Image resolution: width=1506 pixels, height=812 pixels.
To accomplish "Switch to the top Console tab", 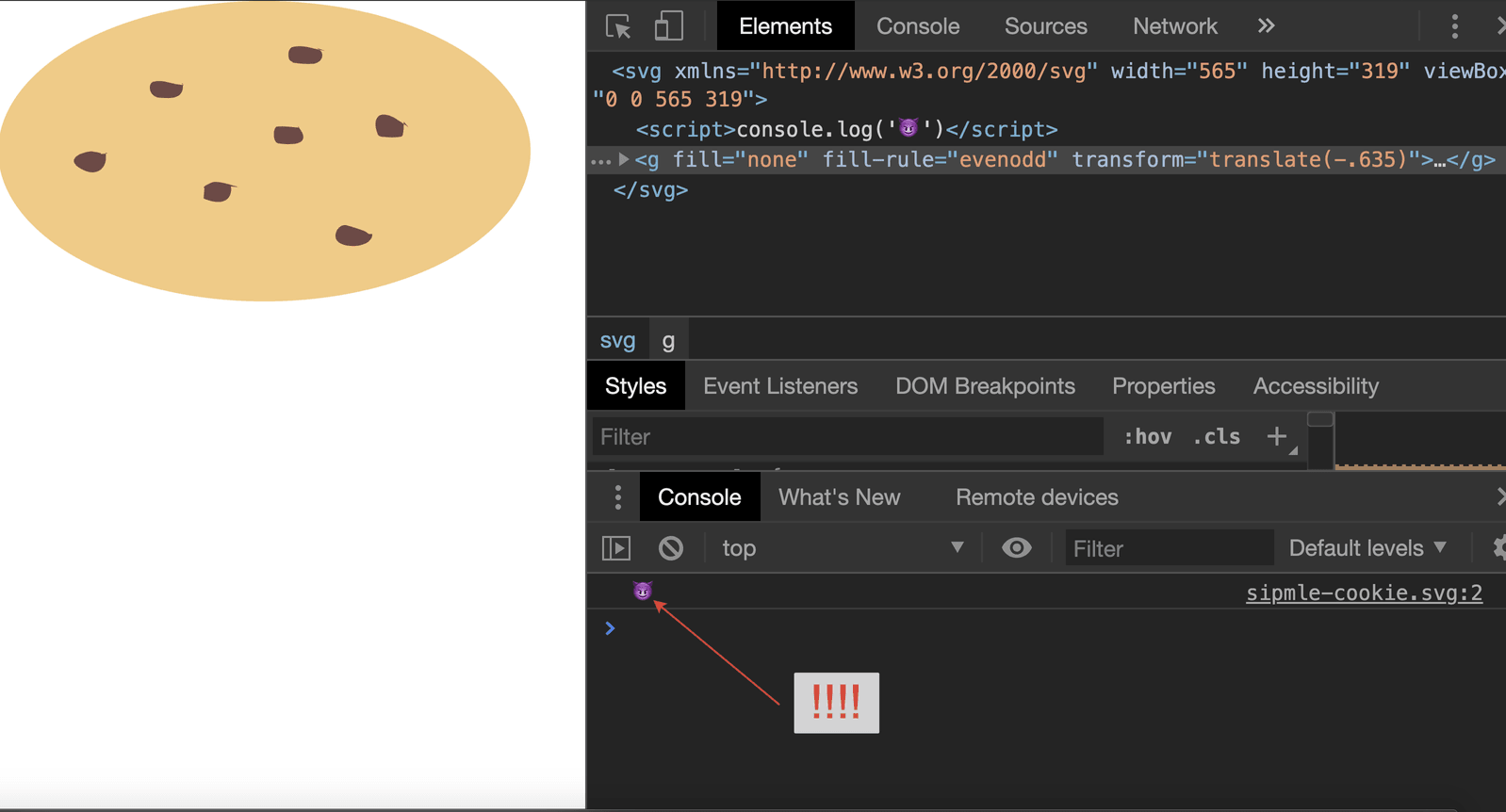I will click(x=918, y=26).
